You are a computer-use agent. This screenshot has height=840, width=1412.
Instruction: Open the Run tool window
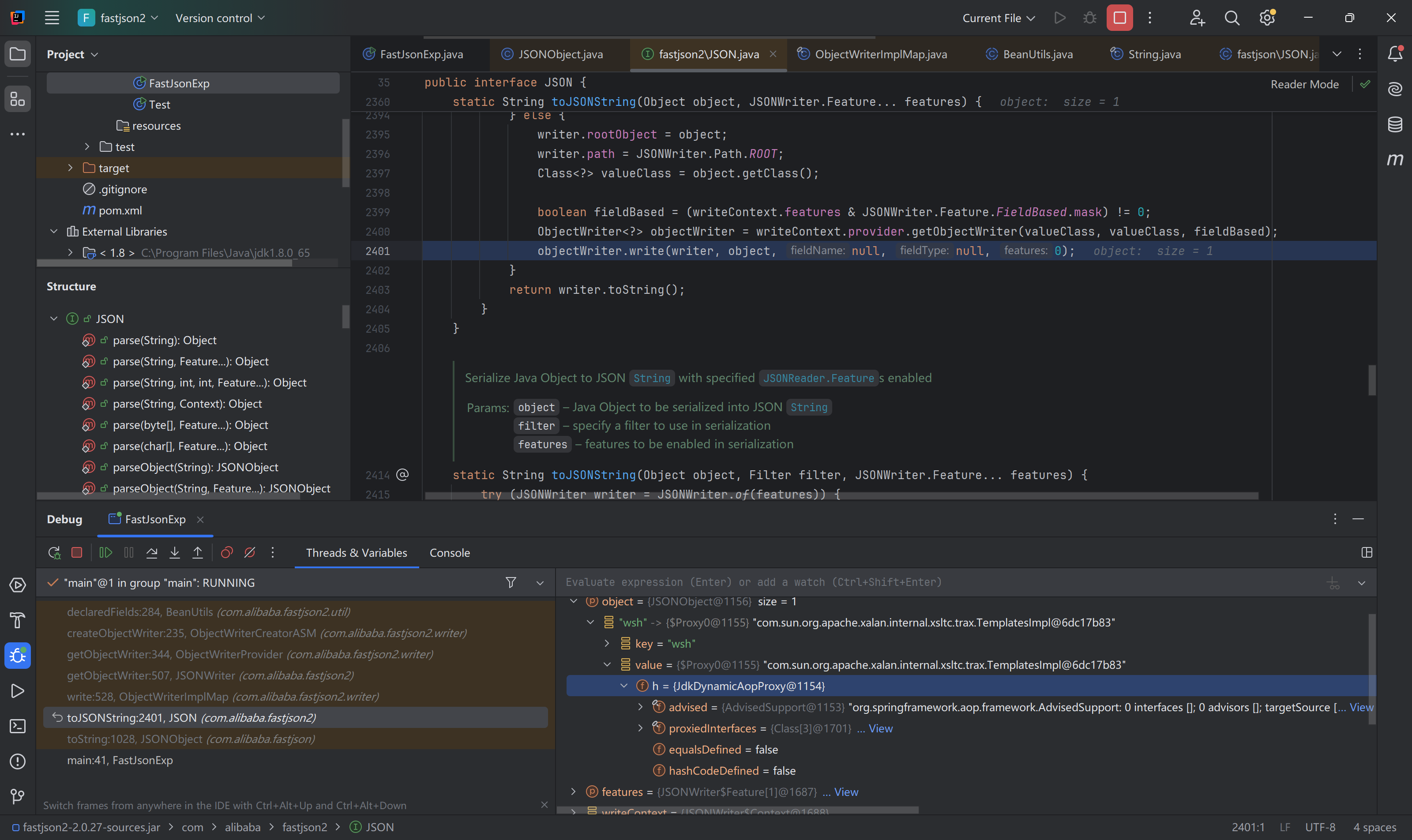[18, 691]
